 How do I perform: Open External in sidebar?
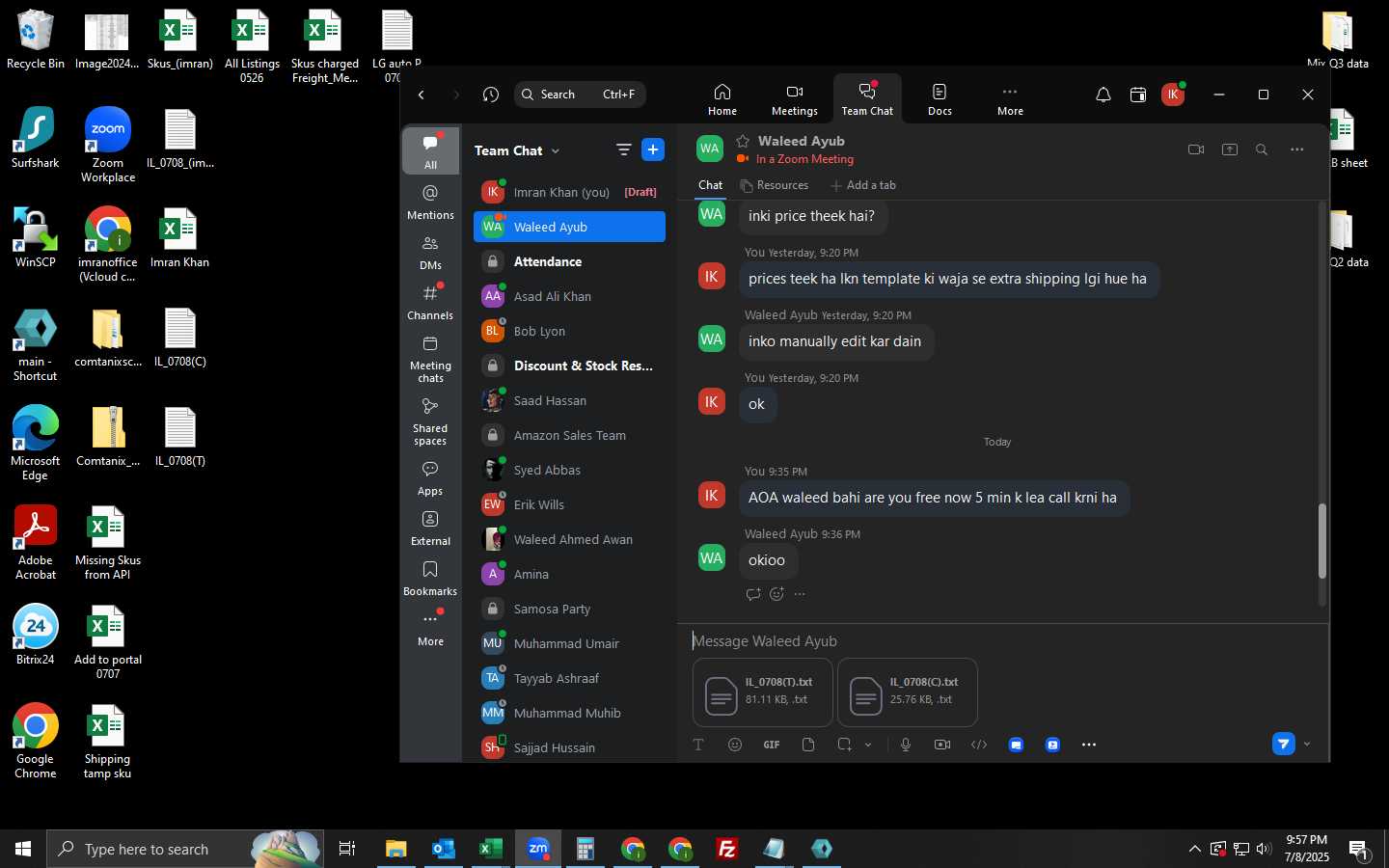click(430, 529)
